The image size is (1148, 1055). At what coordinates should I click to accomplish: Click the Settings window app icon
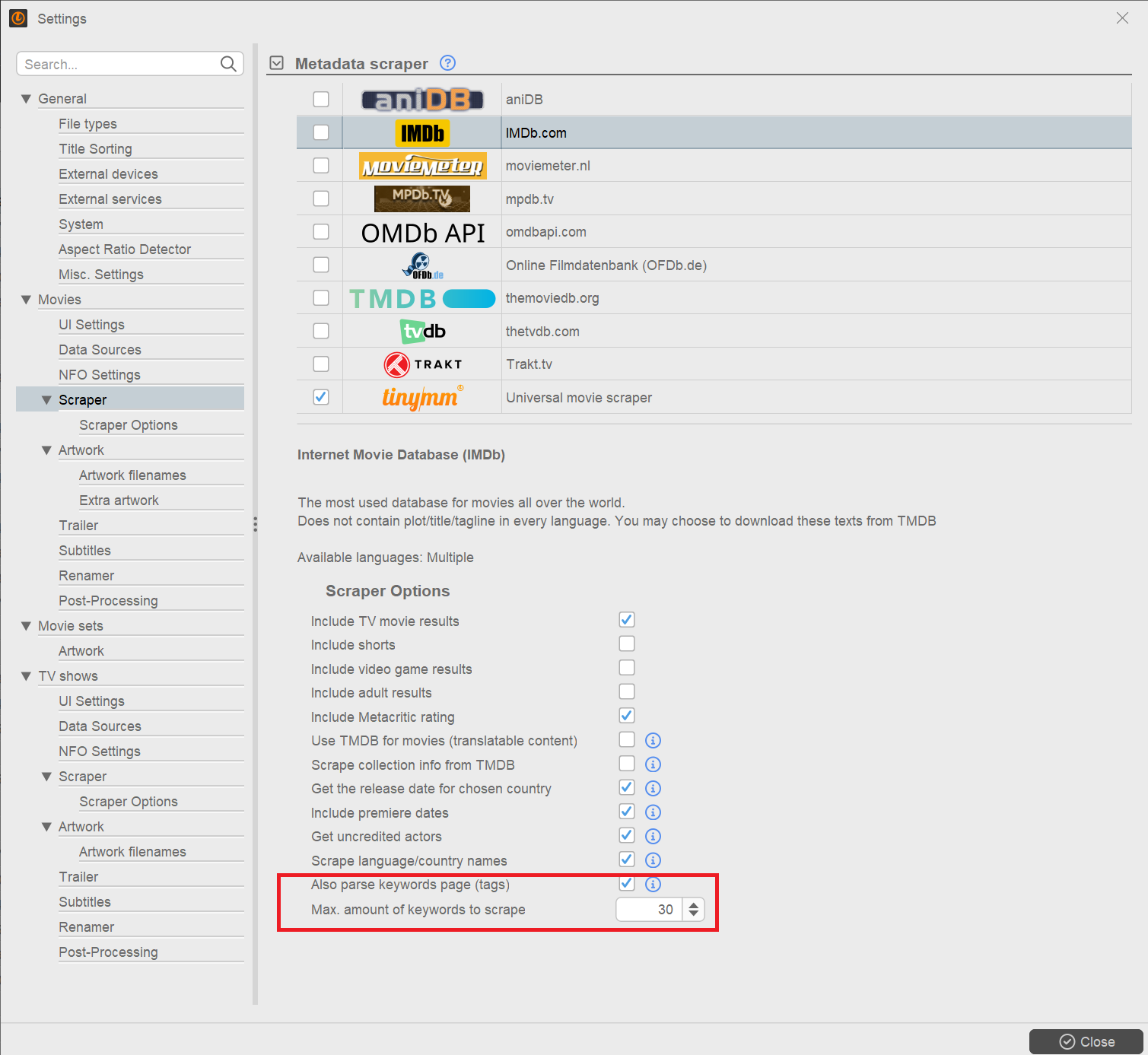18,18
